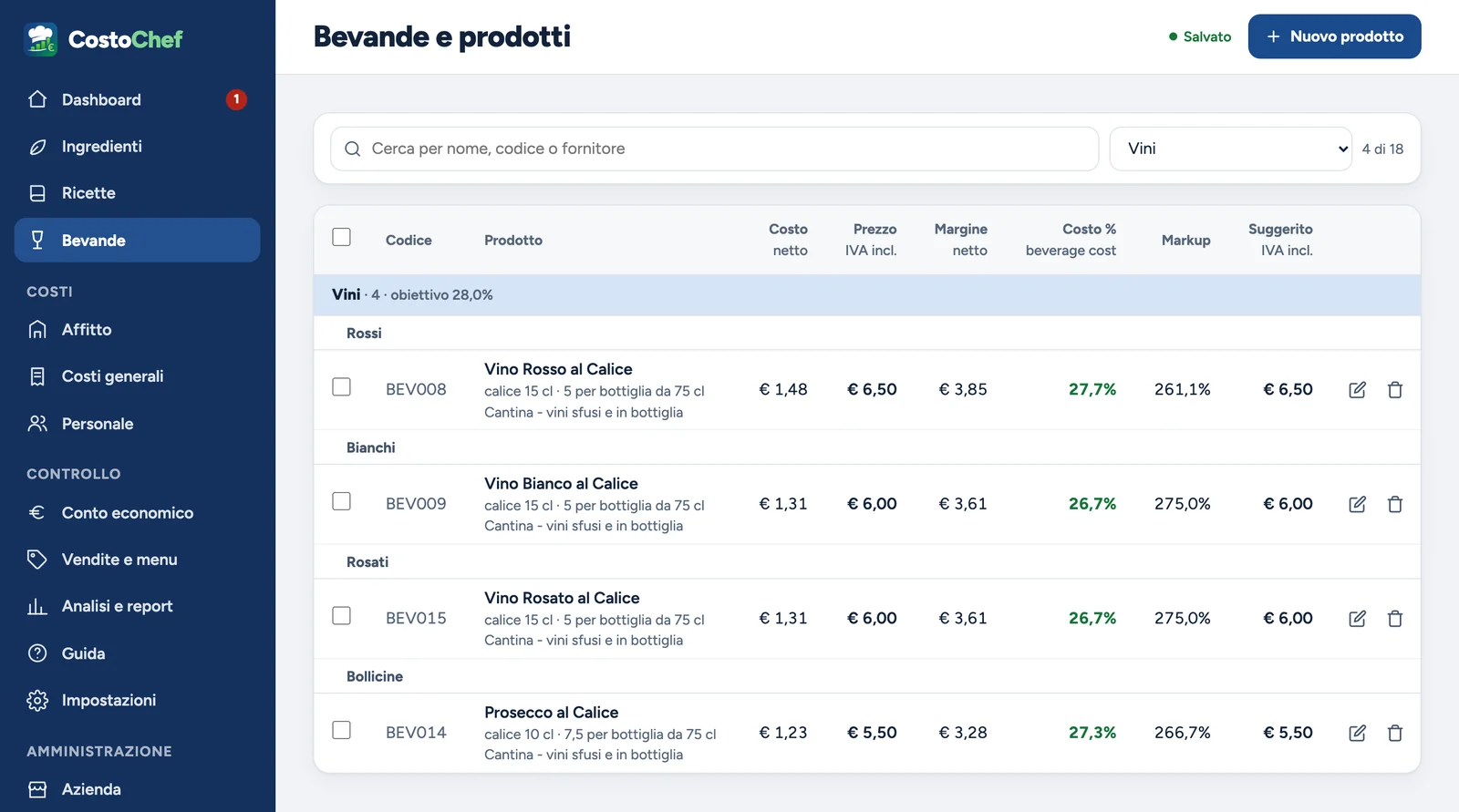Click the Guida question mark icon
Viewport: 1459px width, 812px height.
37,653
